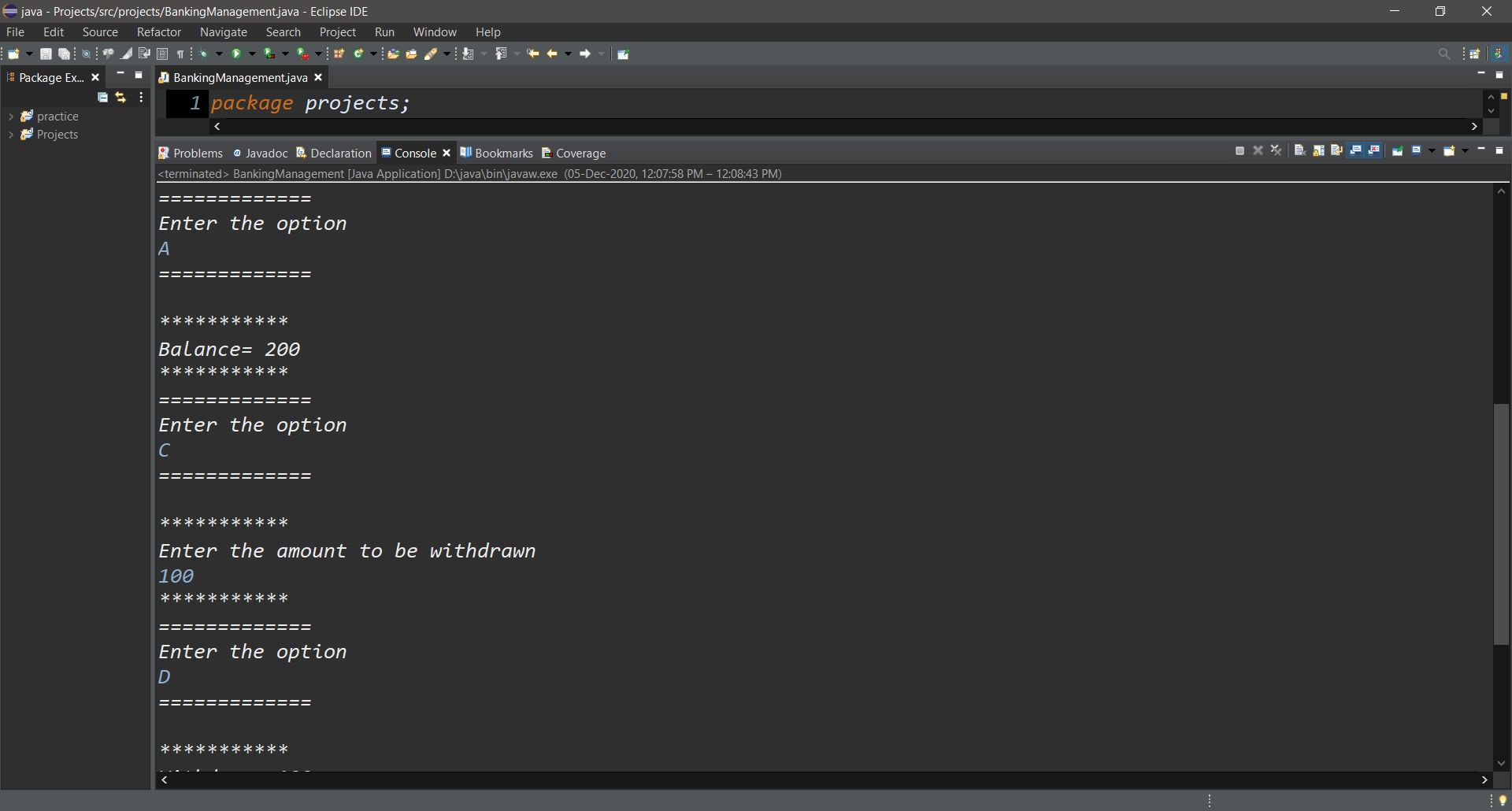Switch to the Coverage tab

(574, 153)
